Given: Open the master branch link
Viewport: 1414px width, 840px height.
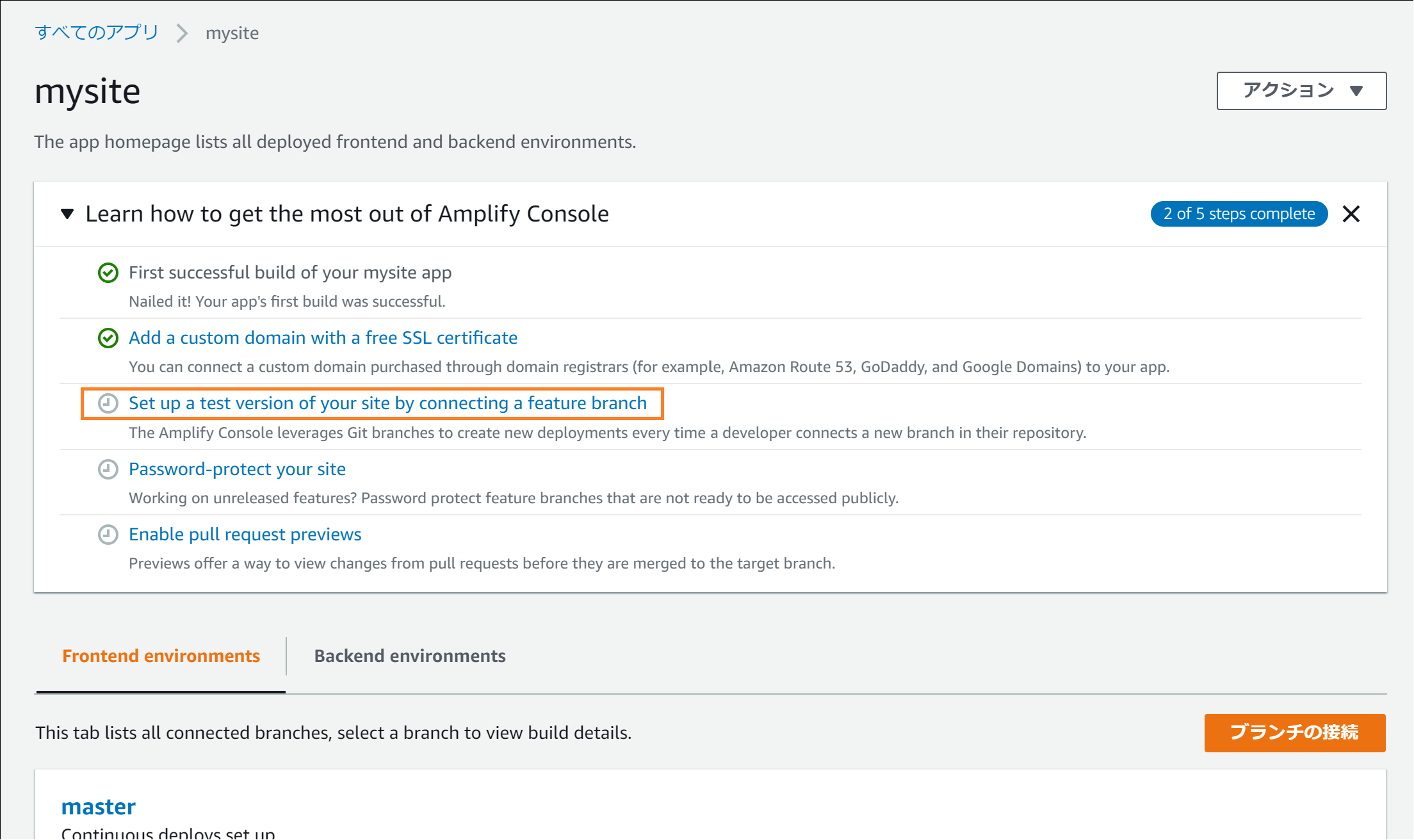Looking at the screenshot, I should coord(99,807).
